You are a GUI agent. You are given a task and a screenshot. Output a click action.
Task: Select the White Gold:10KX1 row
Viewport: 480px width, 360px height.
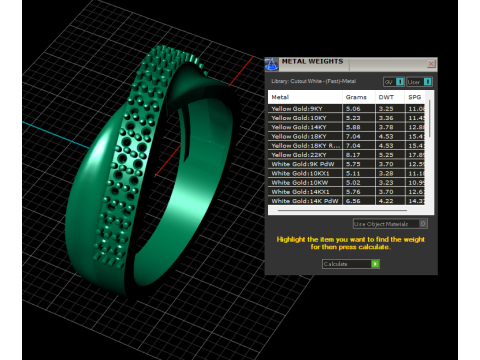pos(346,173)
